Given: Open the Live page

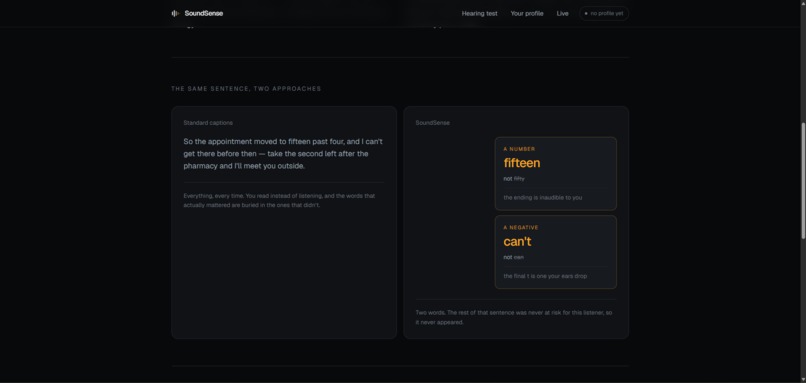Looking at the screenshot, I should pyautogui.click(x=562, y=13).
